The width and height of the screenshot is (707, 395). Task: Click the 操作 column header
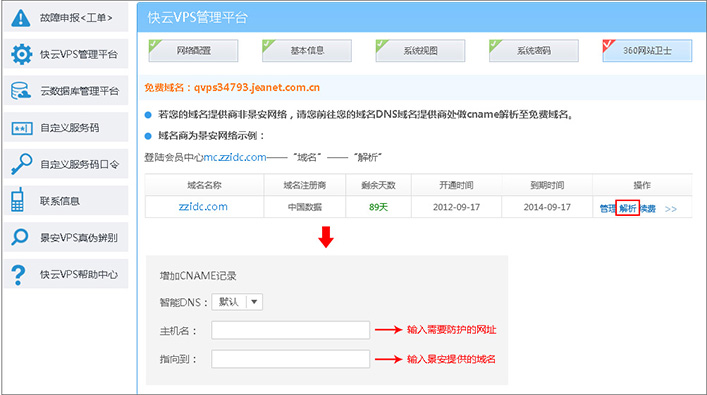642,185
